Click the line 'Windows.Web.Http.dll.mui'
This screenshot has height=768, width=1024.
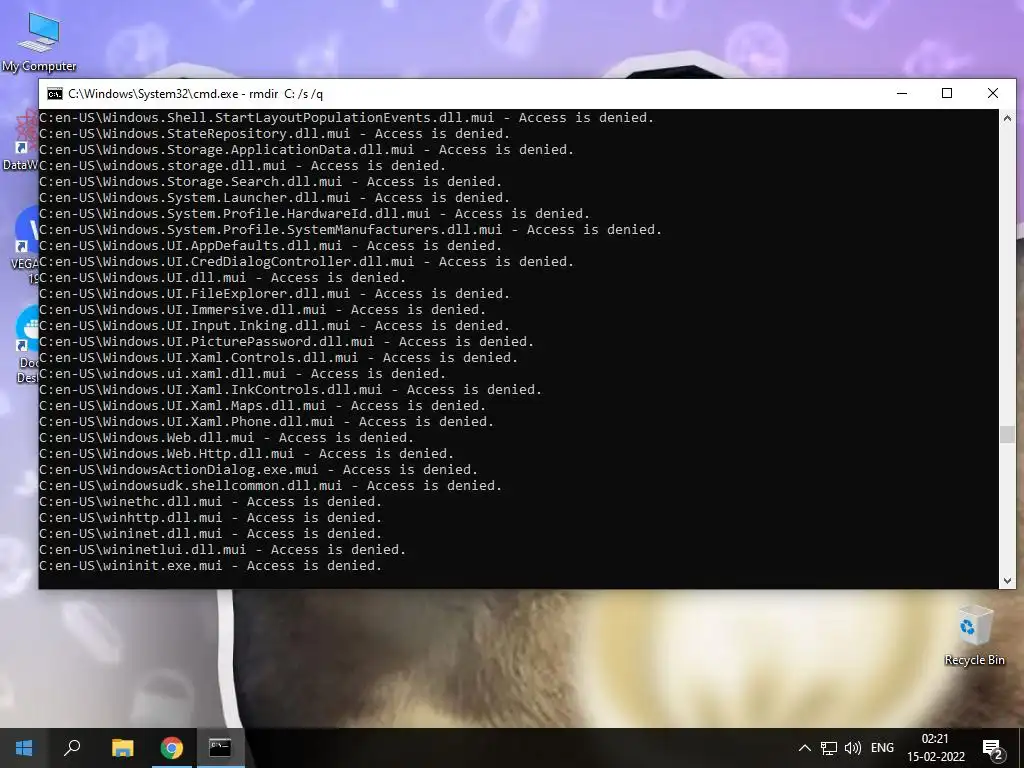coord(246,454)
